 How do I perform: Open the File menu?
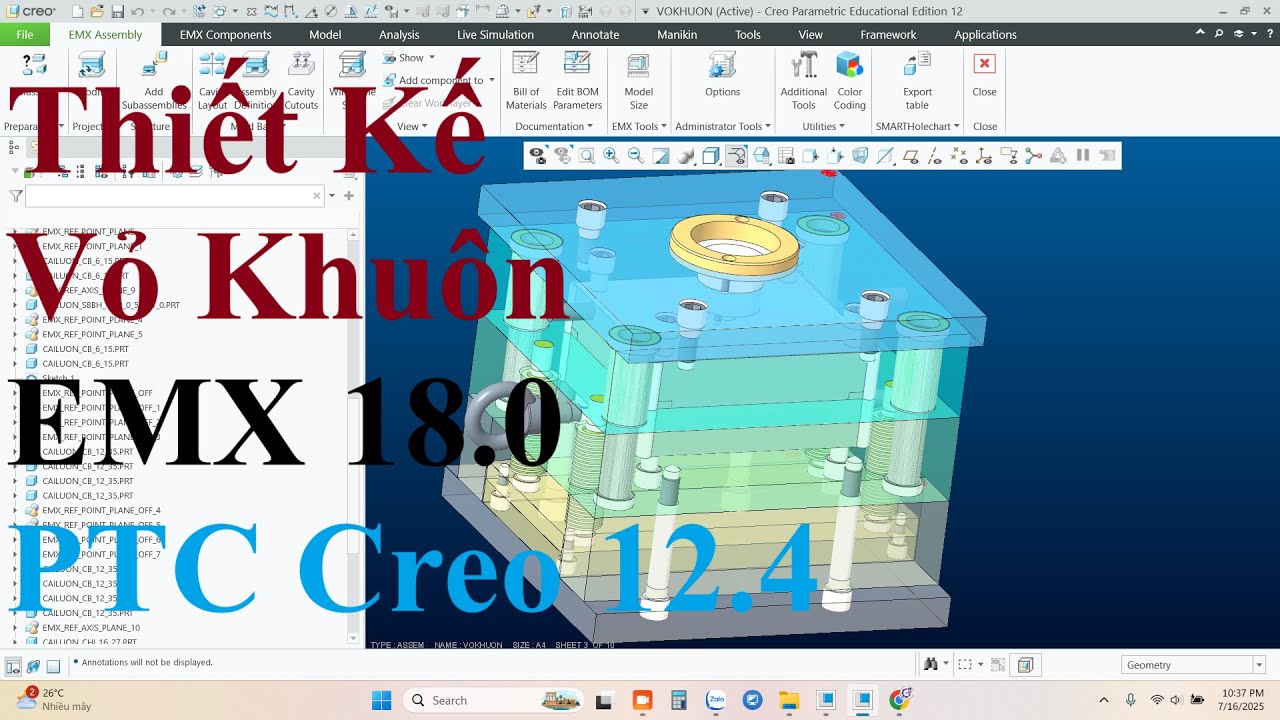(x=25, y=34)
